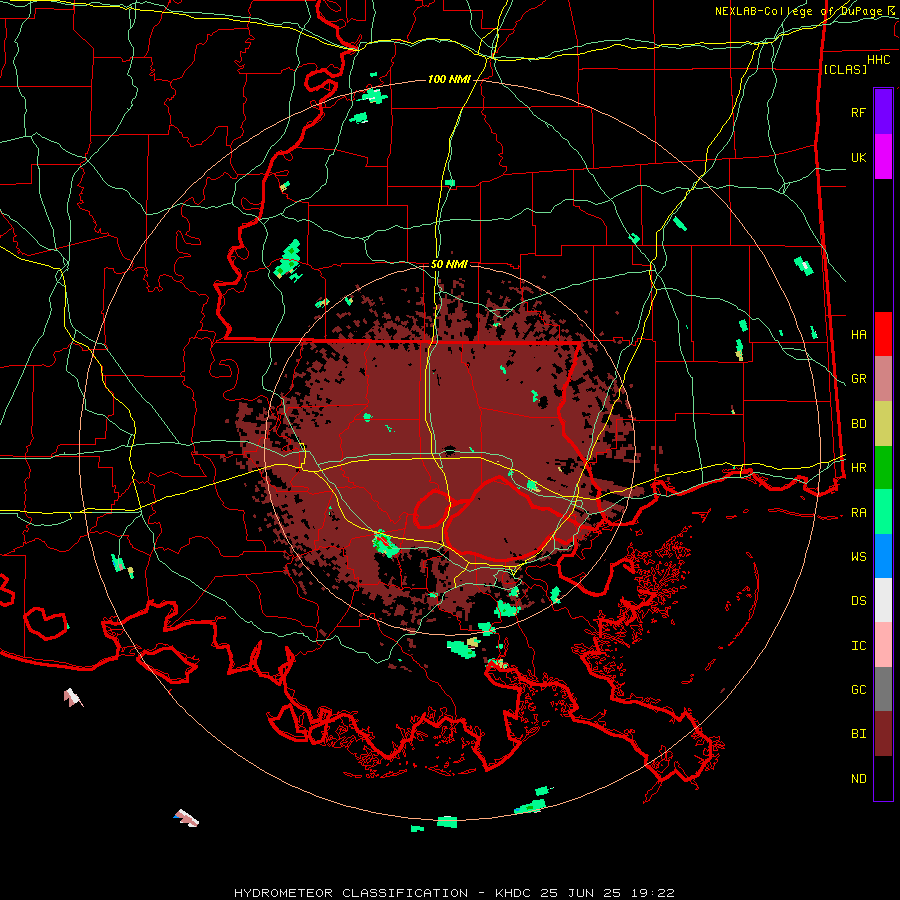This screenshot has width=900, height=900.
Task: Click the HR legend label
Action: (859, 468)
